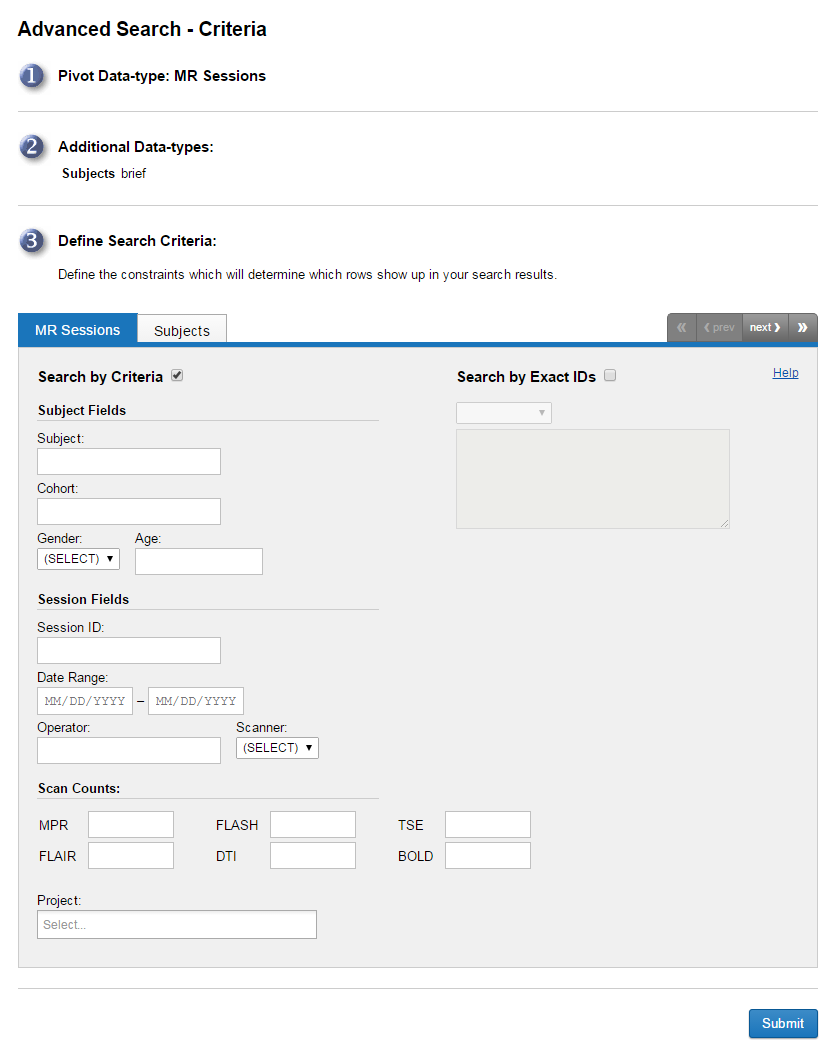
Task: Open the dropdown above the Exact IDs box
Action: [503, 412]
